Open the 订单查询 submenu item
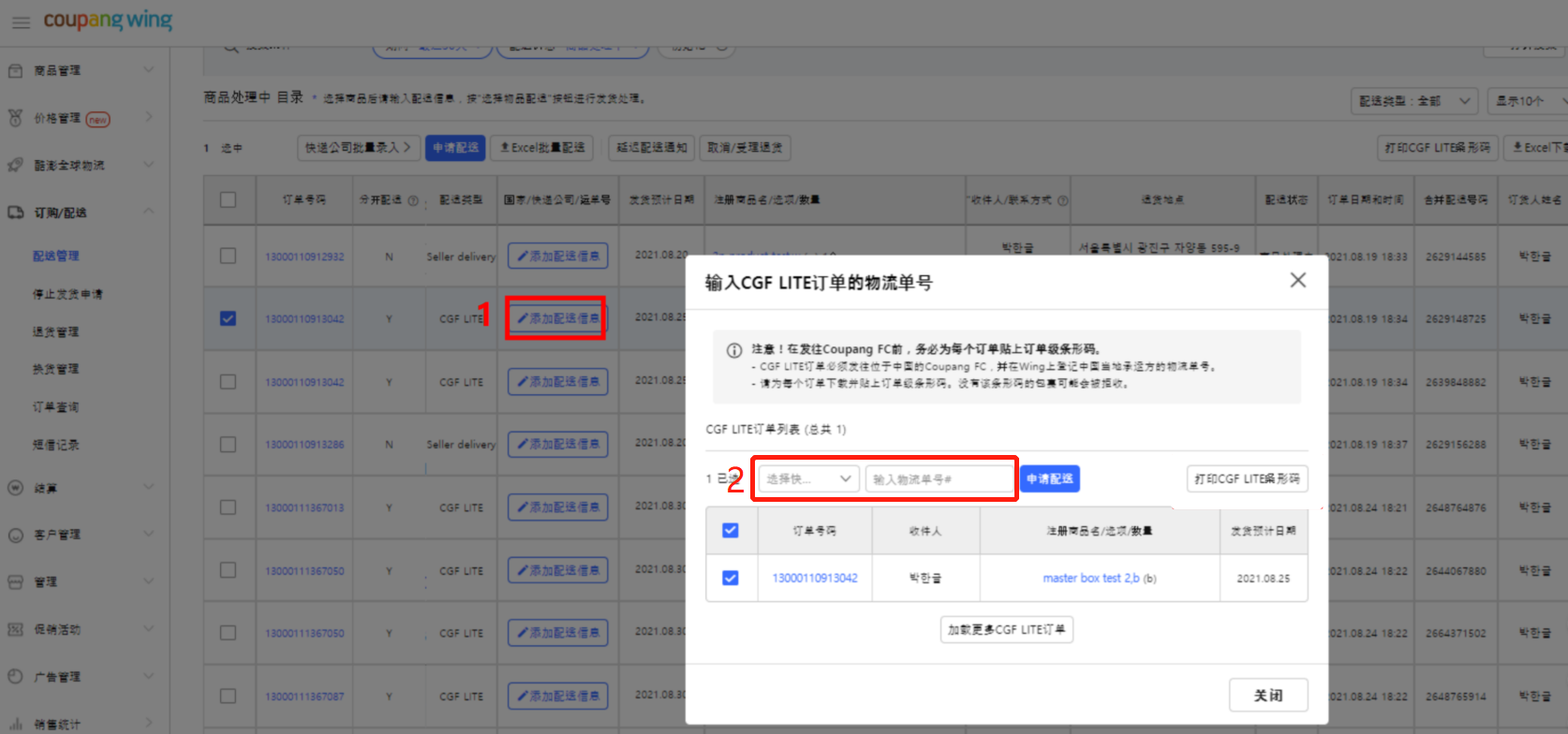This screenshot has height=734, width=1568. click(x=56, y=407)
